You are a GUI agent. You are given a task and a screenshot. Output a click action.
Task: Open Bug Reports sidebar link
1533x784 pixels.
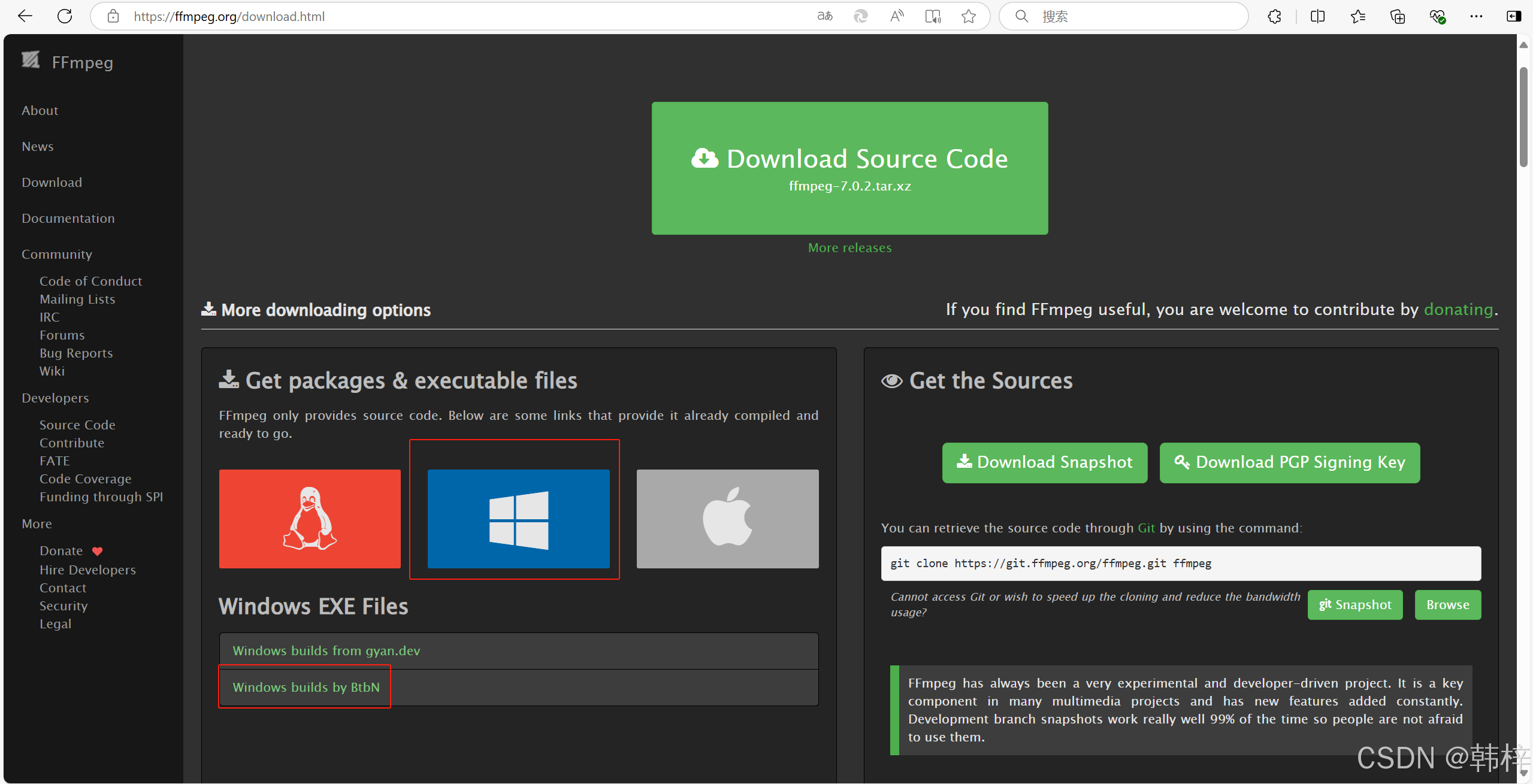coord(76,353)
